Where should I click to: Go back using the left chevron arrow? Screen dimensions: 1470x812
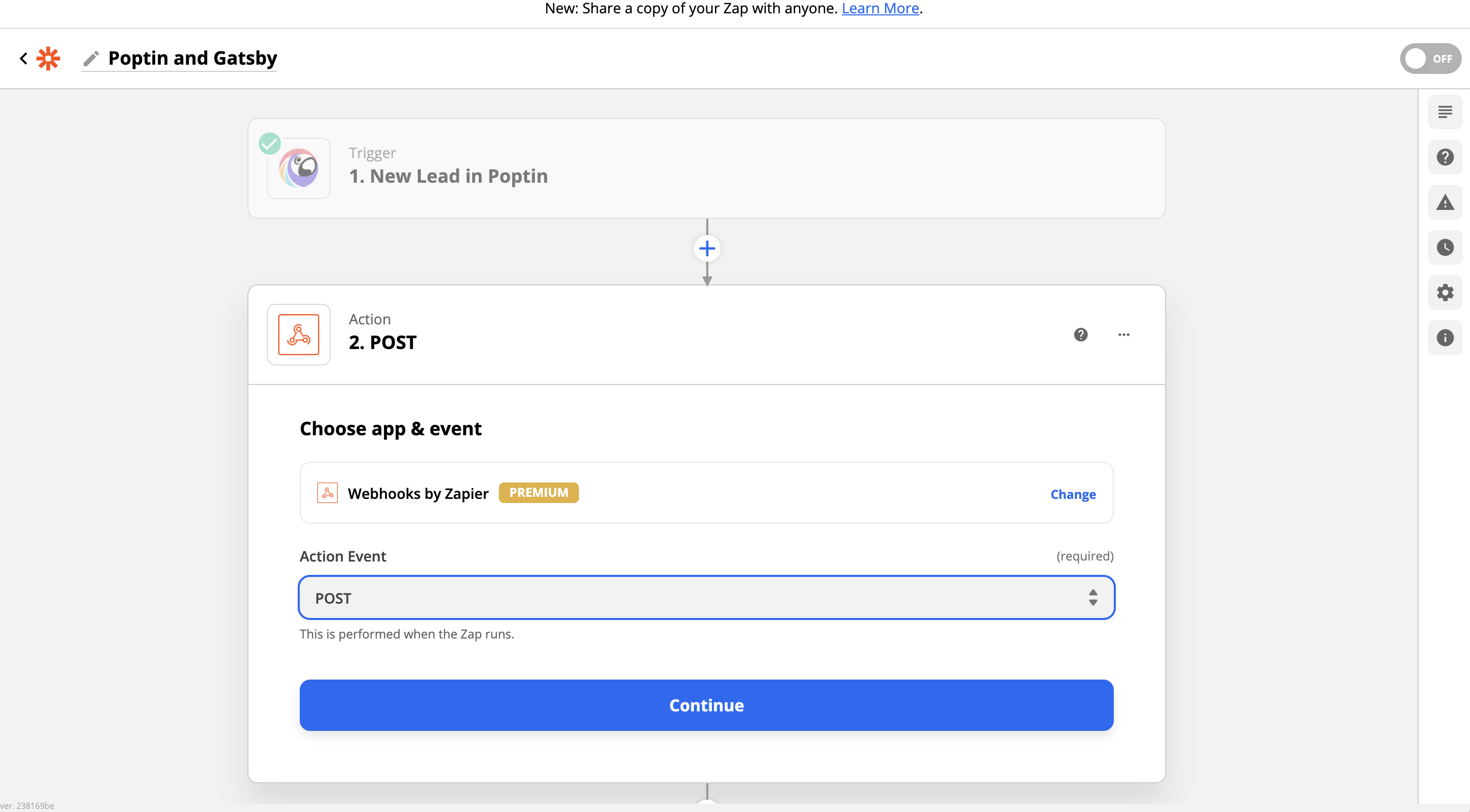pyautogui.click(x=24, y=58)
